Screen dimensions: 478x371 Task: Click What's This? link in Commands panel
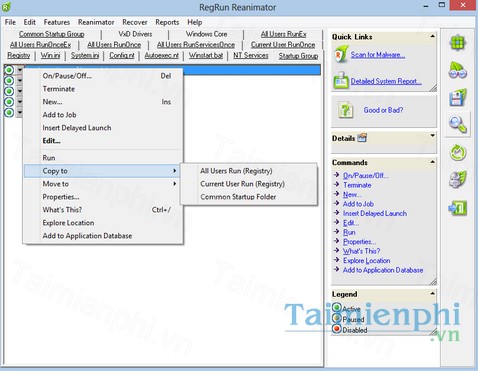362,251
